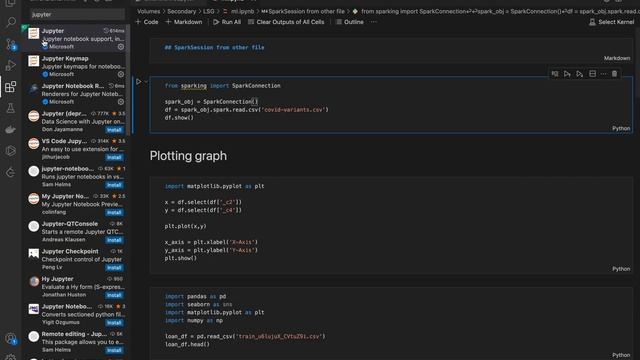Open manage gear for Jupyter Notebook Renderers
Image resolution: width=640 pixels, height=360 pixels.
(x=121, y=102)
